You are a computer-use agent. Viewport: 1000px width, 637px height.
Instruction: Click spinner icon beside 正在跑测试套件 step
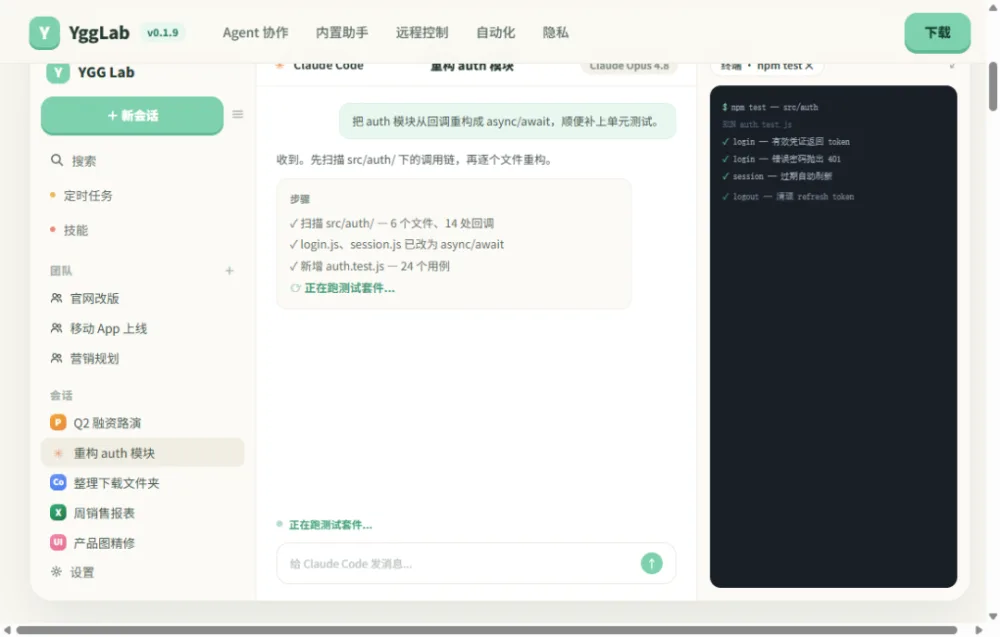click(295, 288)
